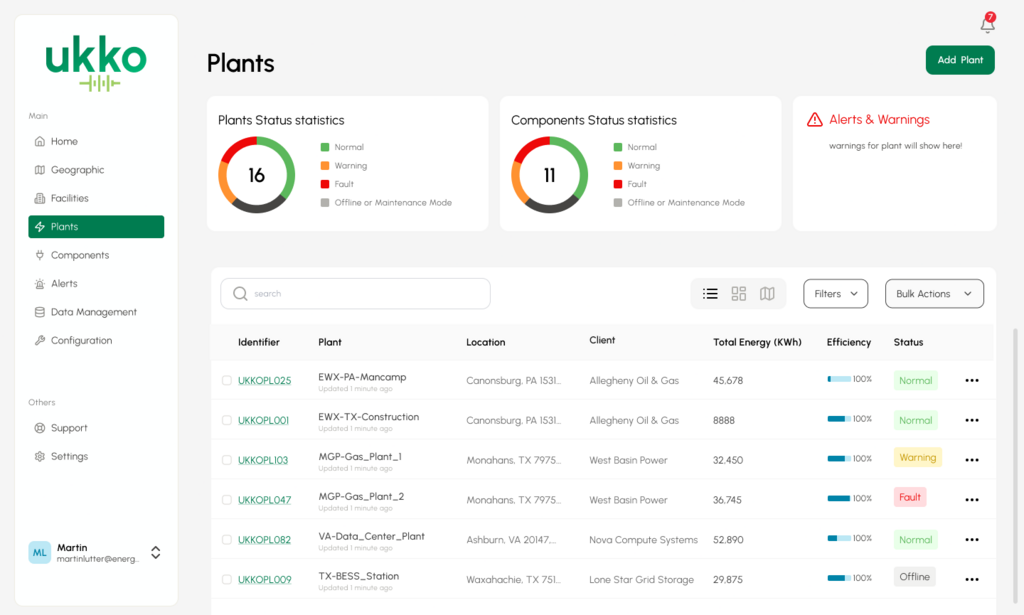The height and width of the screenshot is (615, 1024).
Task: Select the UKKOPL103 row checkbox
Action: point(227,460)
